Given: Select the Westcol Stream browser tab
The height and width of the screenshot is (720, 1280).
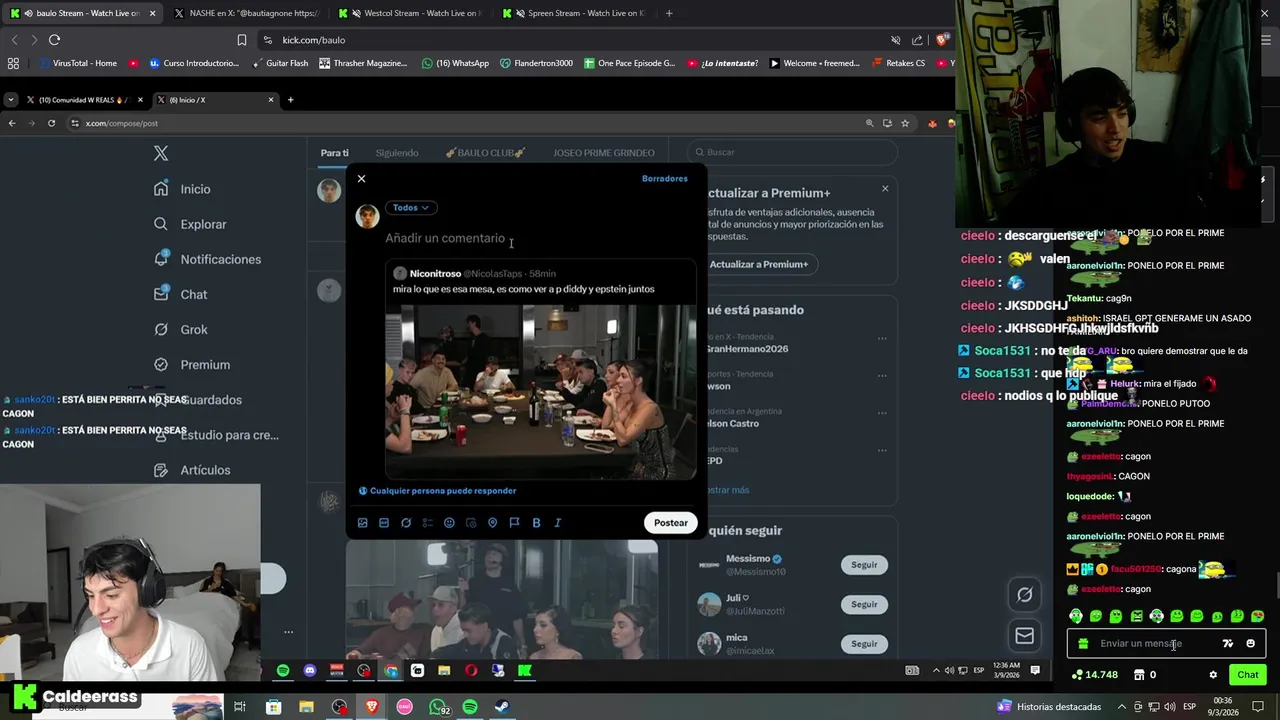Looking at the screenshot, I should [409, 13].
